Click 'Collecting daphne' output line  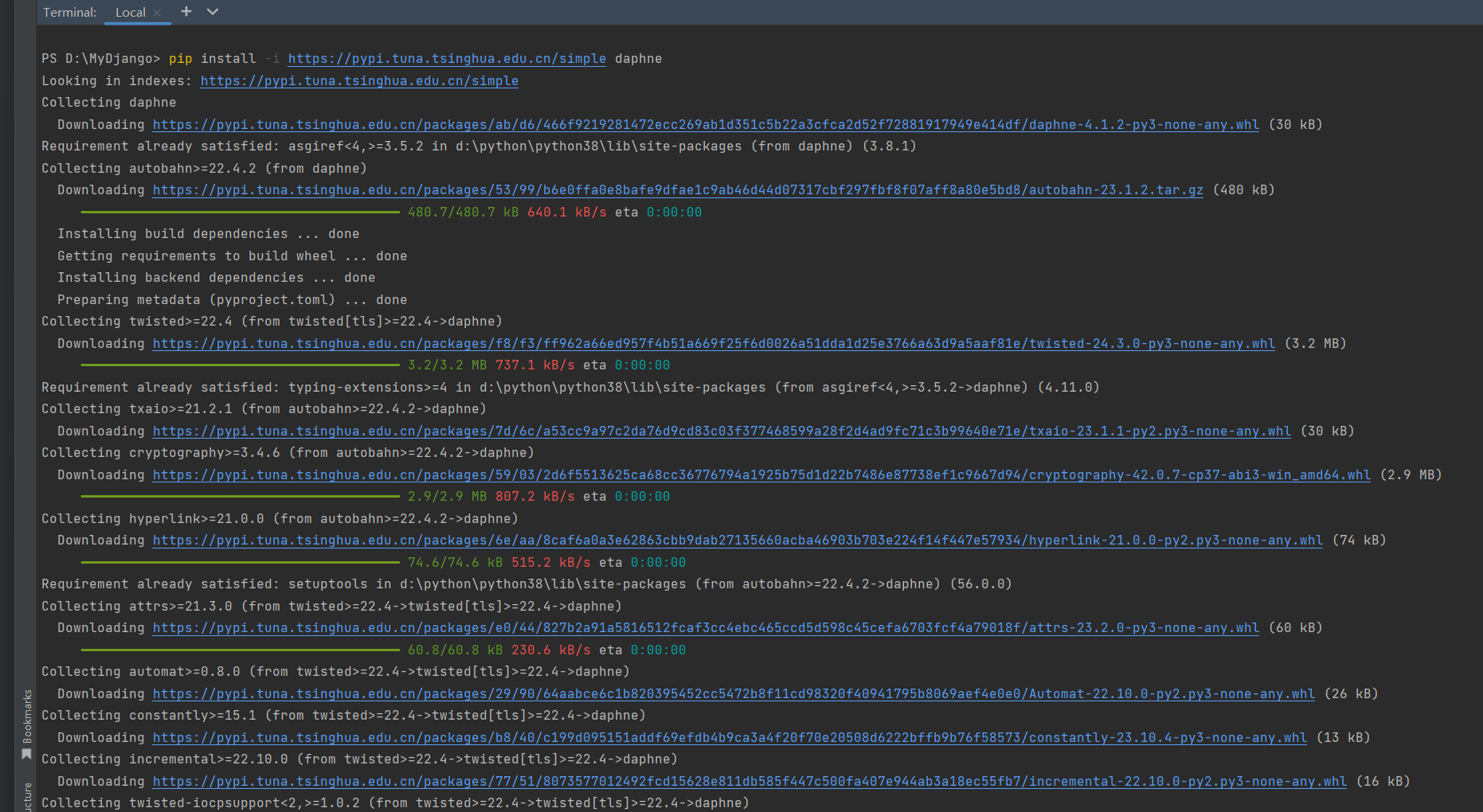tap(109, 103)
